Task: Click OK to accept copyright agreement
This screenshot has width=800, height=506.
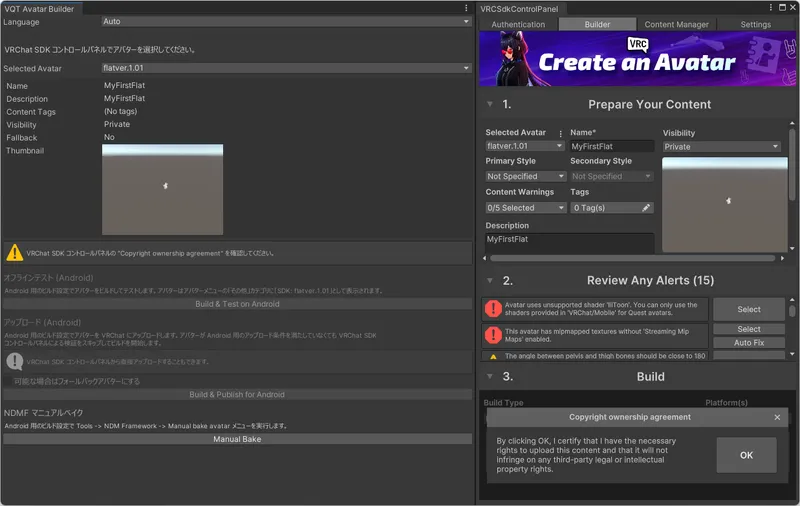Action: 746,455
